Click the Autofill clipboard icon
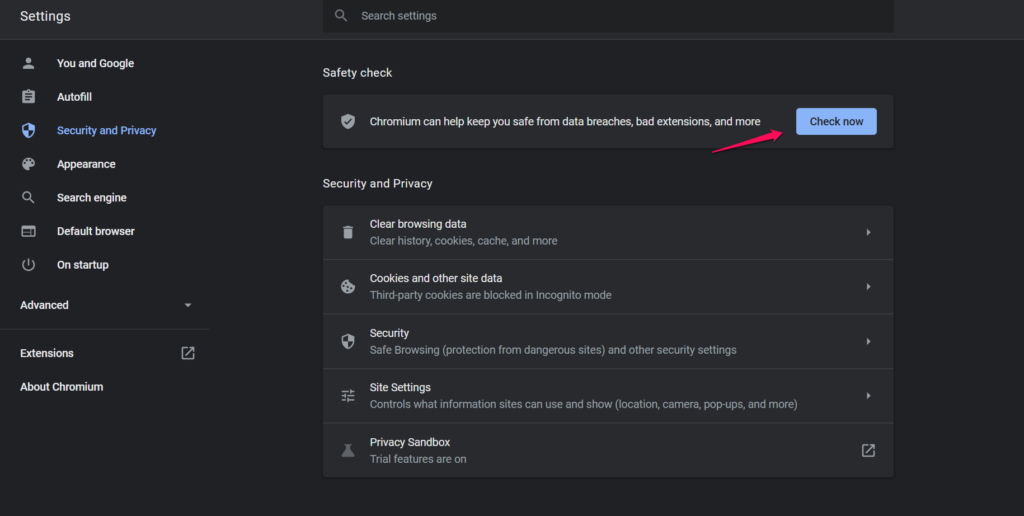The width and height of the screenshot is (1024, 516). point(28,97)
